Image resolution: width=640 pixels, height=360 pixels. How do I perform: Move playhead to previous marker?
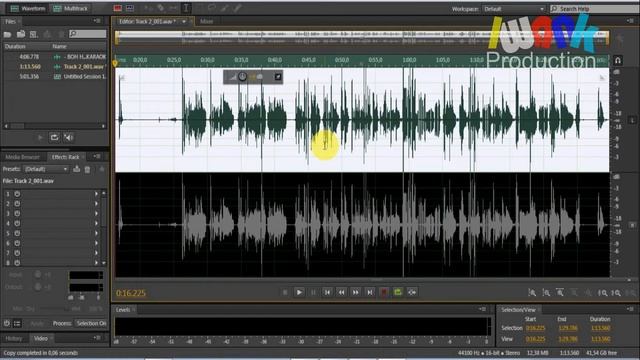click(327, 292)
